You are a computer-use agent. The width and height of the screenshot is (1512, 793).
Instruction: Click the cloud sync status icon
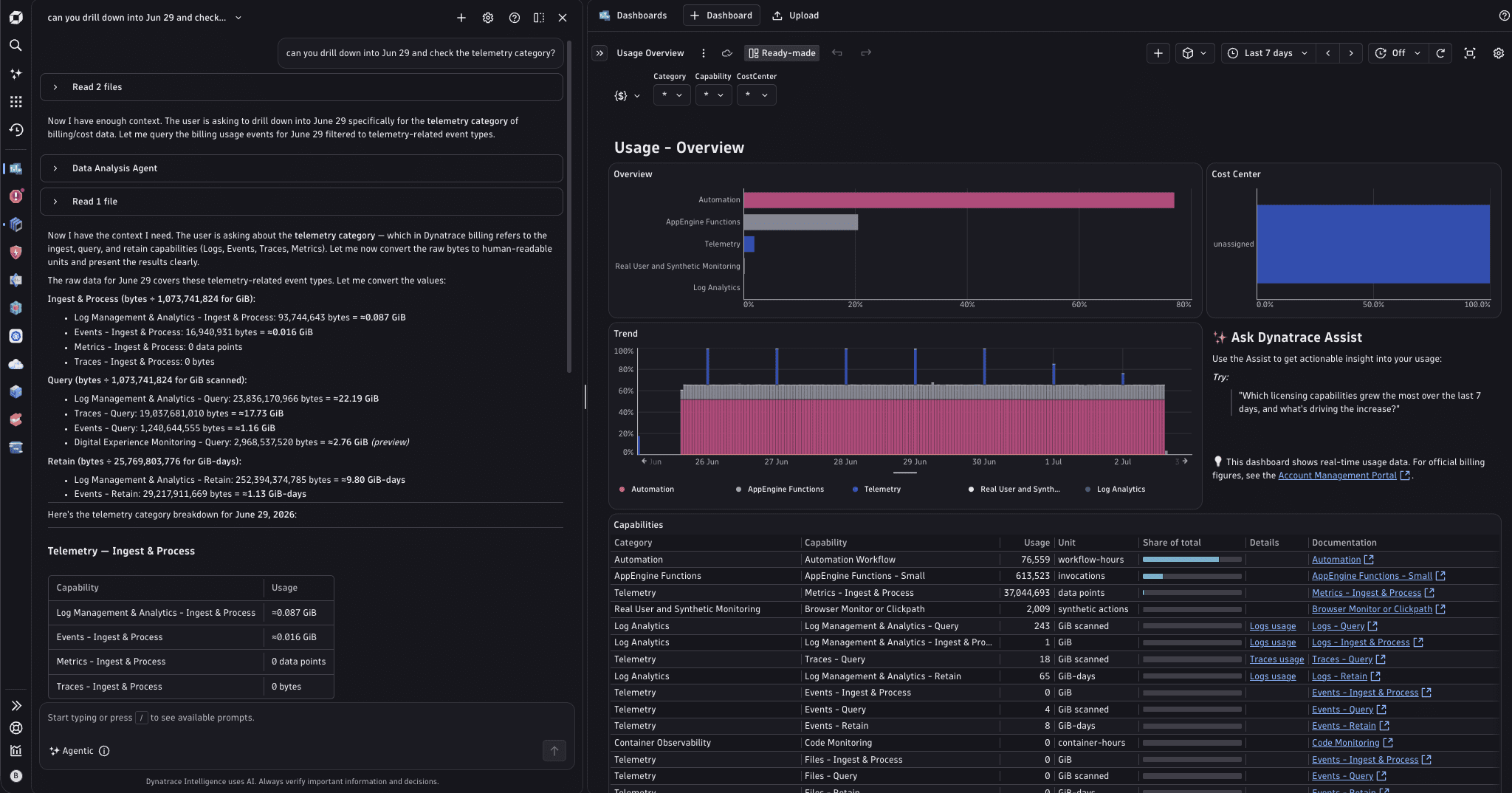coord(727,53)
